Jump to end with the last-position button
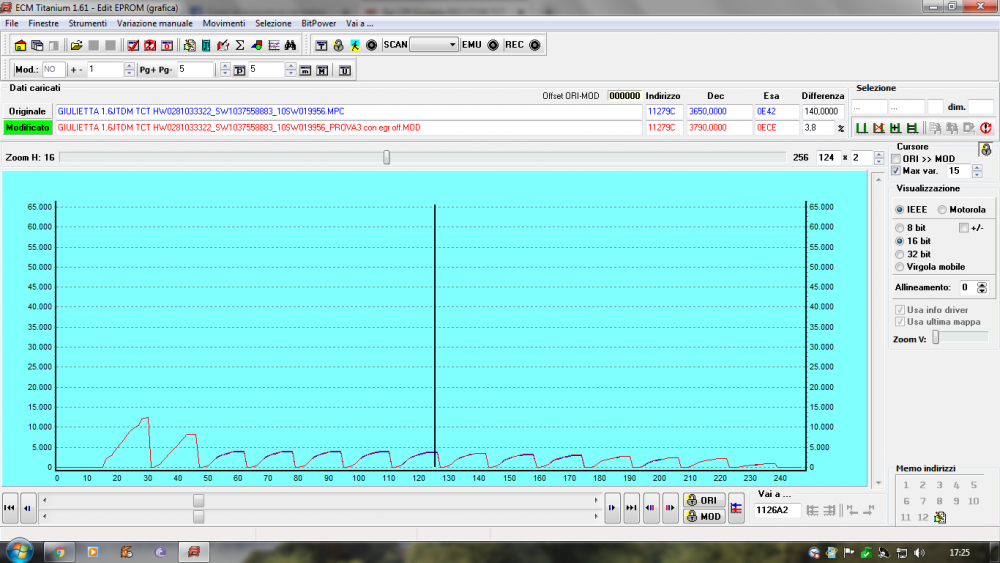 [x=631, y=508]
